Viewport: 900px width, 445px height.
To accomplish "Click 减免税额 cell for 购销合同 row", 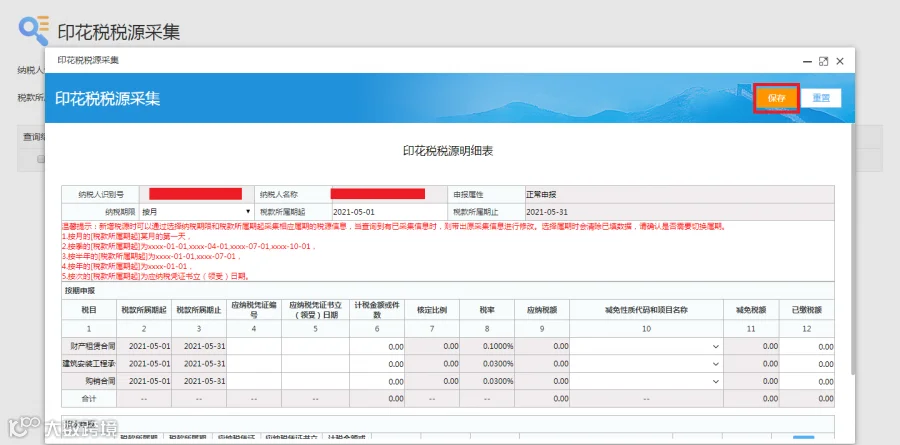I will tap(751, 381).
